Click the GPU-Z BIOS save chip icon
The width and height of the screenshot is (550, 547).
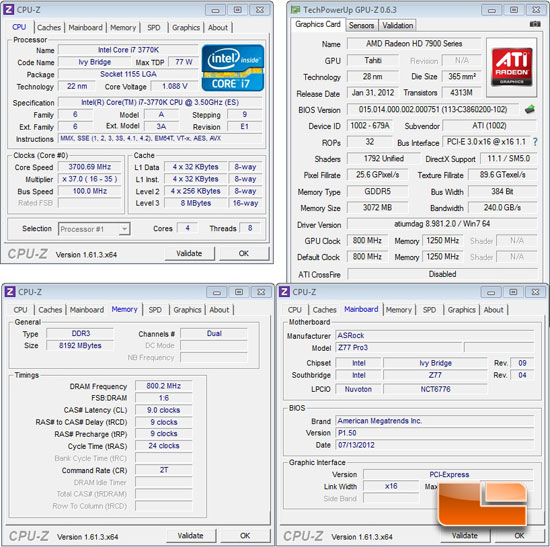click(x=530, y=109)
